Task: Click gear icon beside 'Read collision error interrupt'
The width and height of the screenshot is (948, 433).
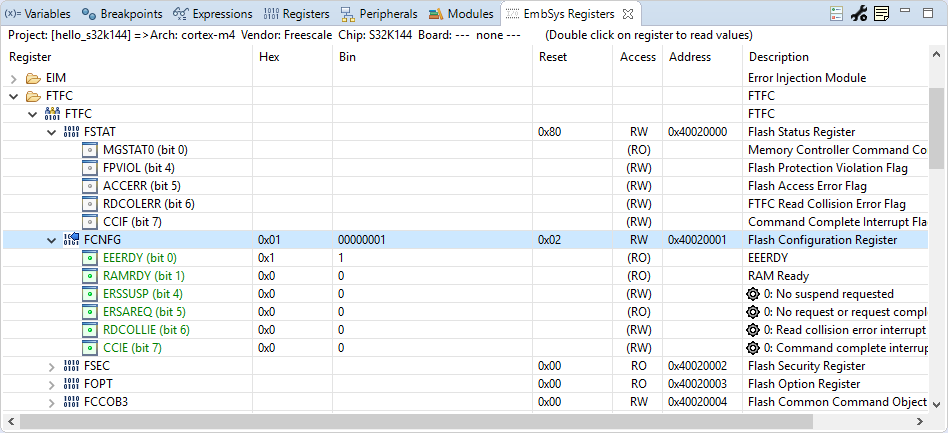Action: click(x=753, y=330)
